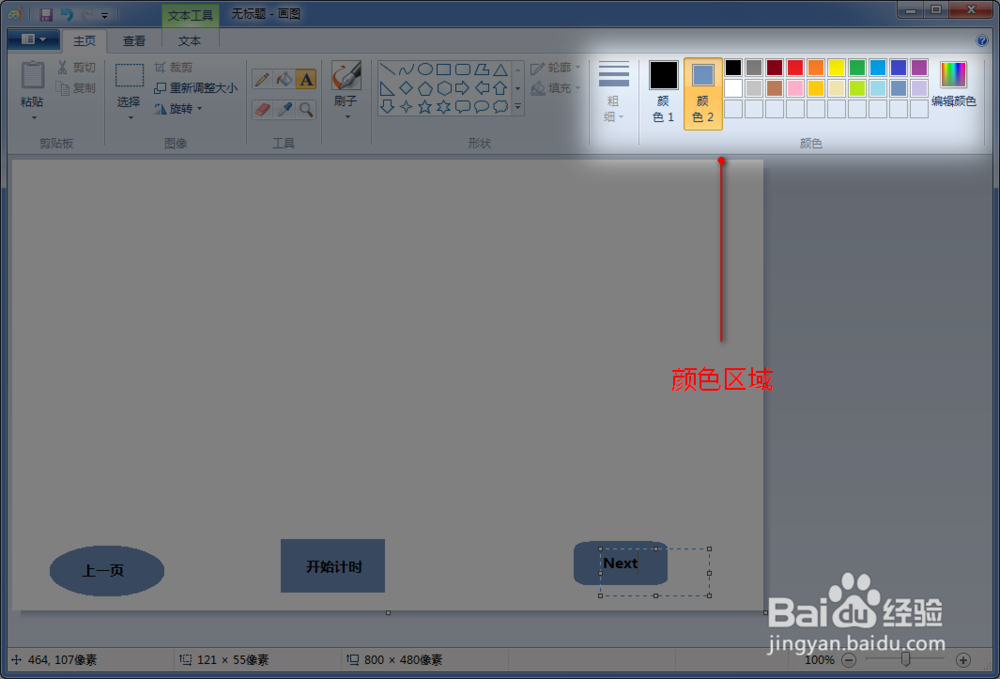Screen dimensions: 1000x679
Task: Select the Eraser tool
Action: coord(262,109)
